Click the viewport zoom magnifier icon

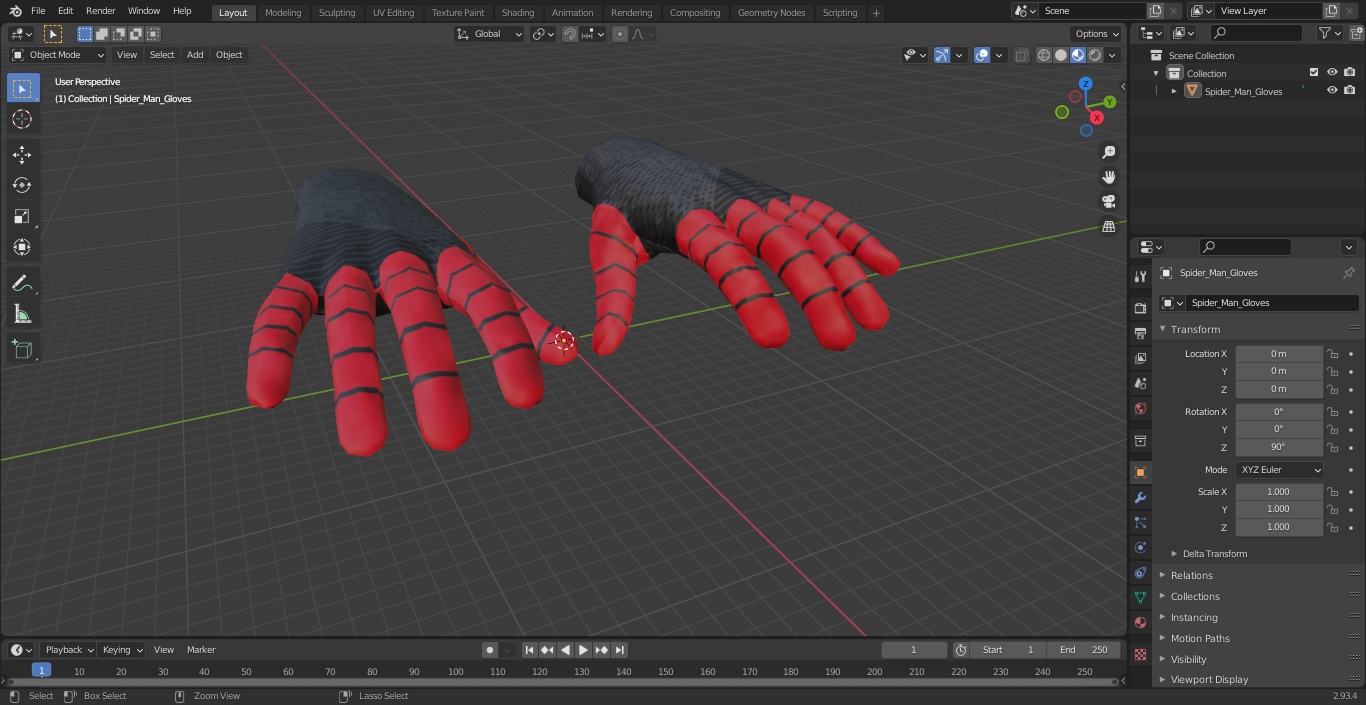point(1108,152)
